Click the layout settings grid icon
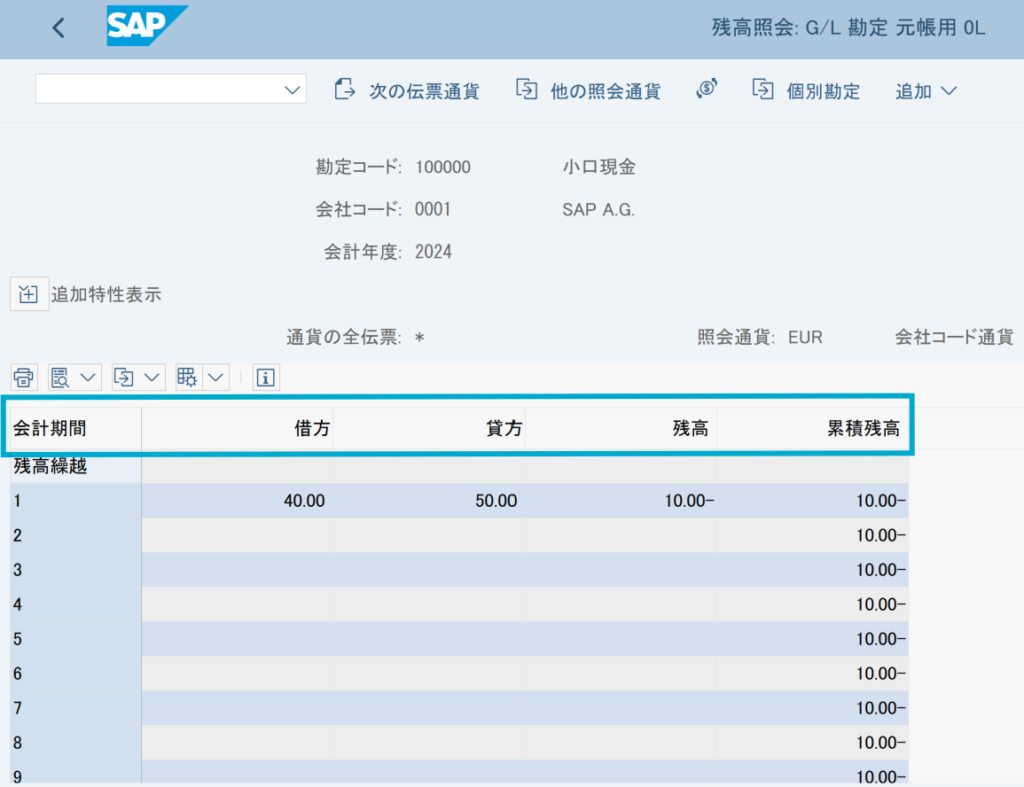This screenshot has height=787, width=1024. (x=186, y=377)
